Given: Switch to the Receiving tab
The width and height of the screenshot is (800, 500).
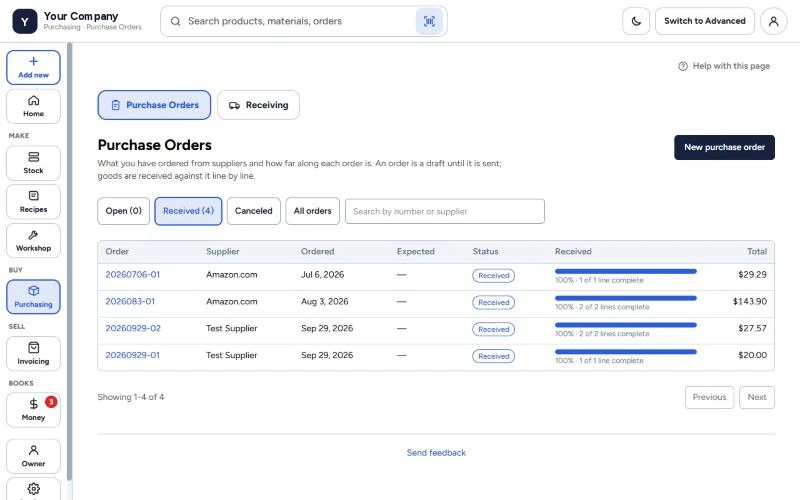Looking at the screenshot, I should click(258, 105).
